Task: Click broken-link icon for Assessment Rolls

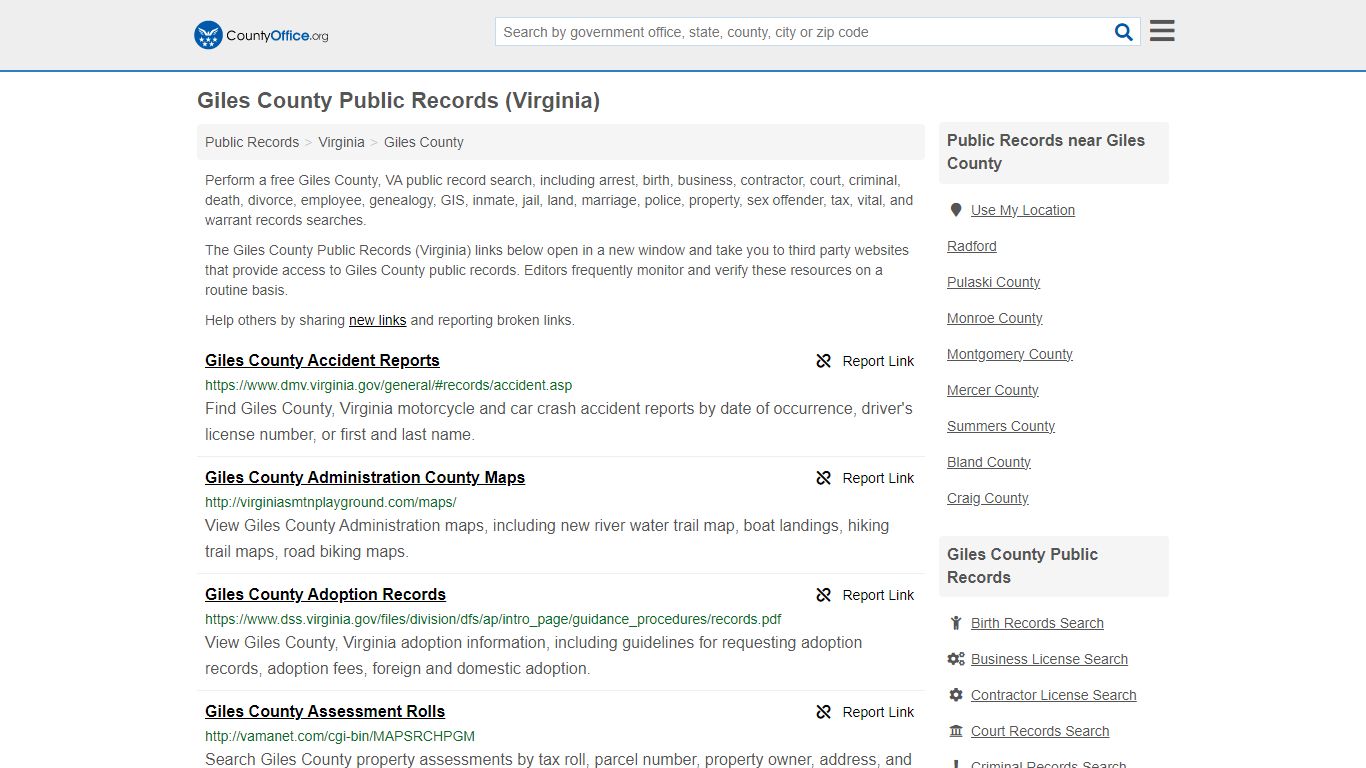Action: (823, 712)
